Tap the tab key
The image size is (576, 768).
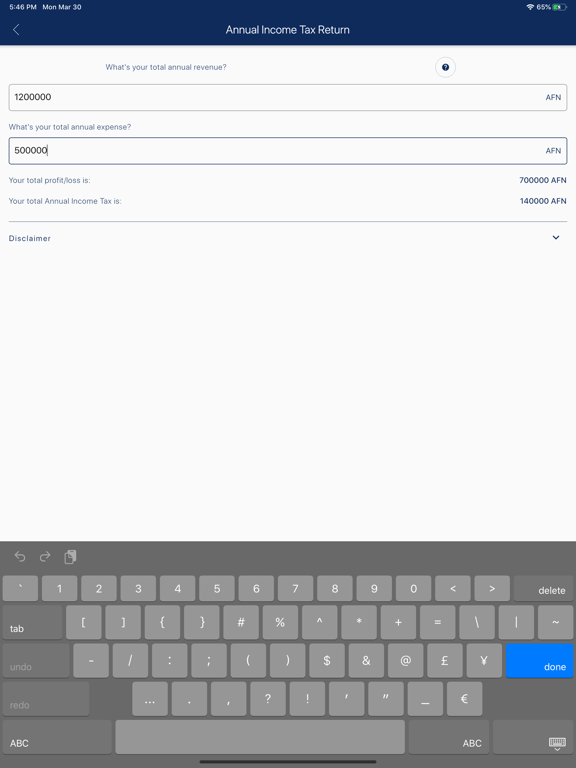coord(32,622)
